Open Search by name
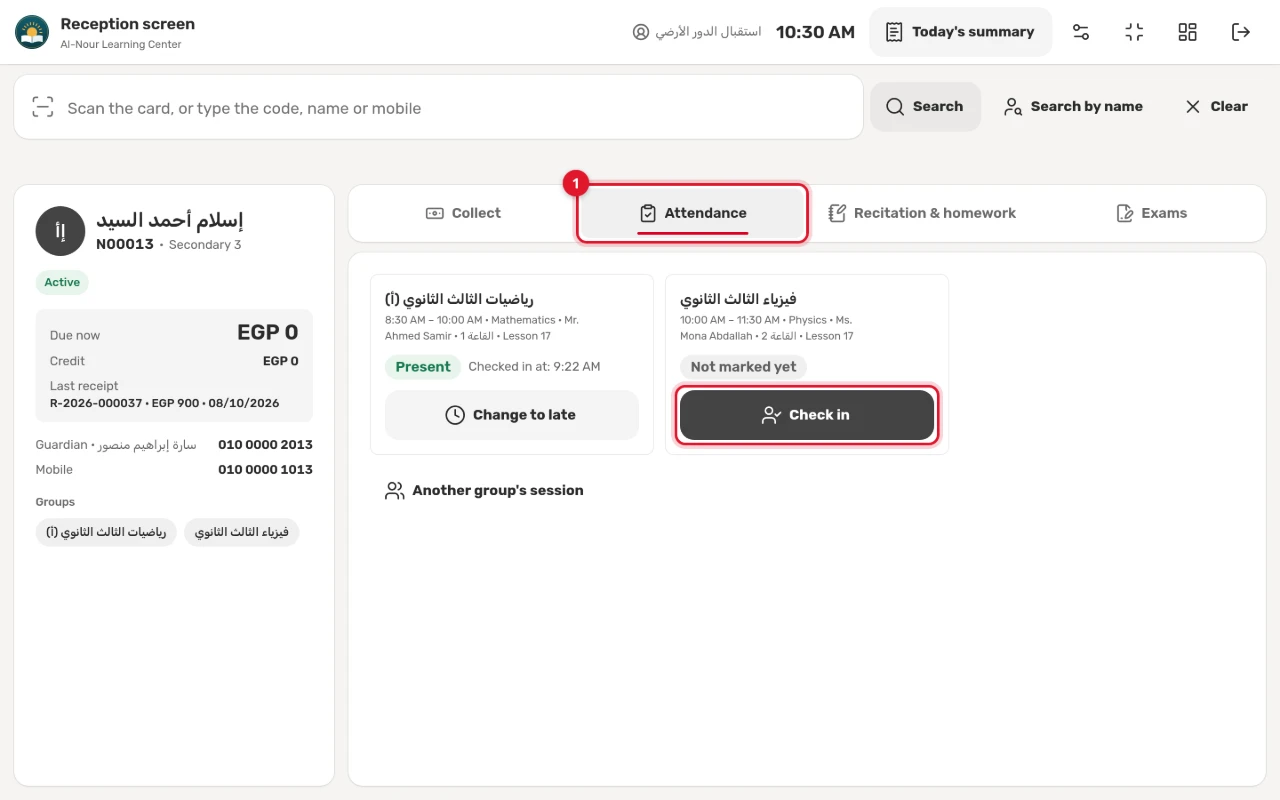This screenshot has width=1280, height=800. (x=1073, y=106)
